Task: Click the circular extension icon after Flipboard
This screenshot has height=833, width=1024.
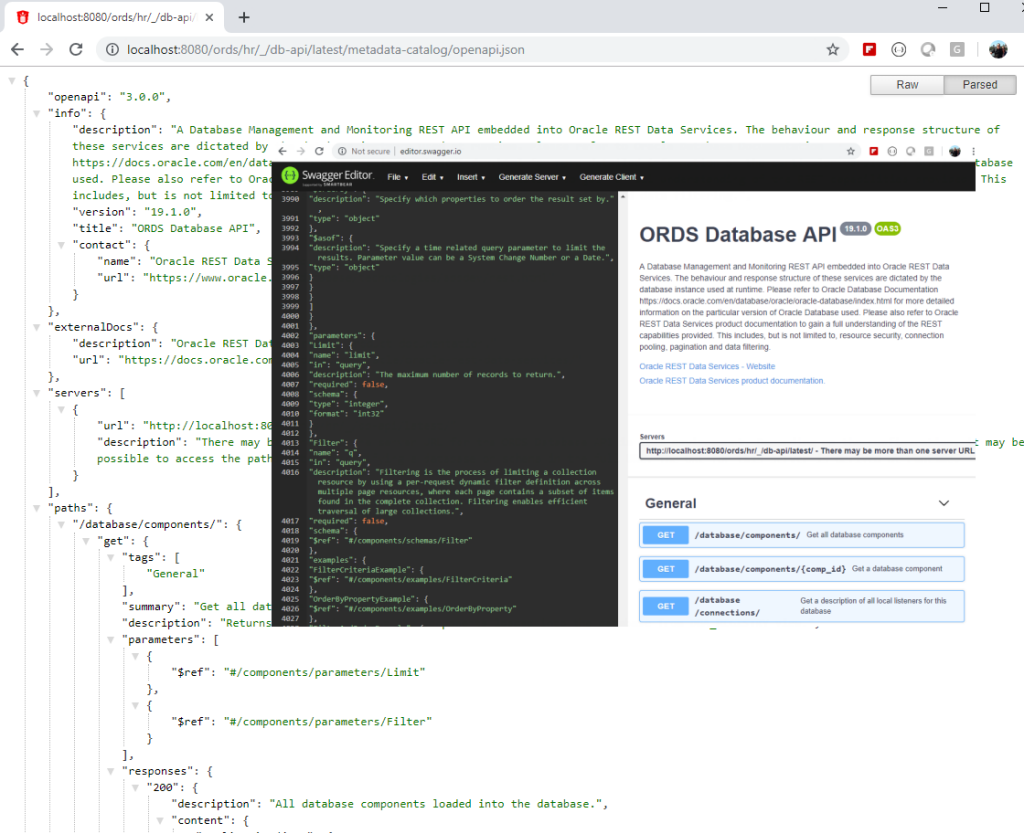Action: 899,50
